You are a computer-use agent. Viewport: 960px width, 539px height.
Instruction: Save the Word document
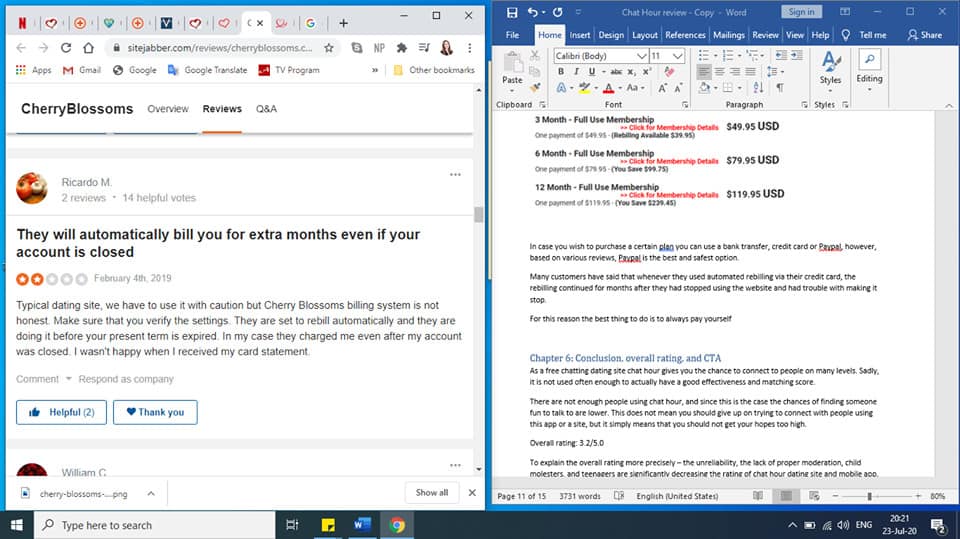click(x=512, y=12)
